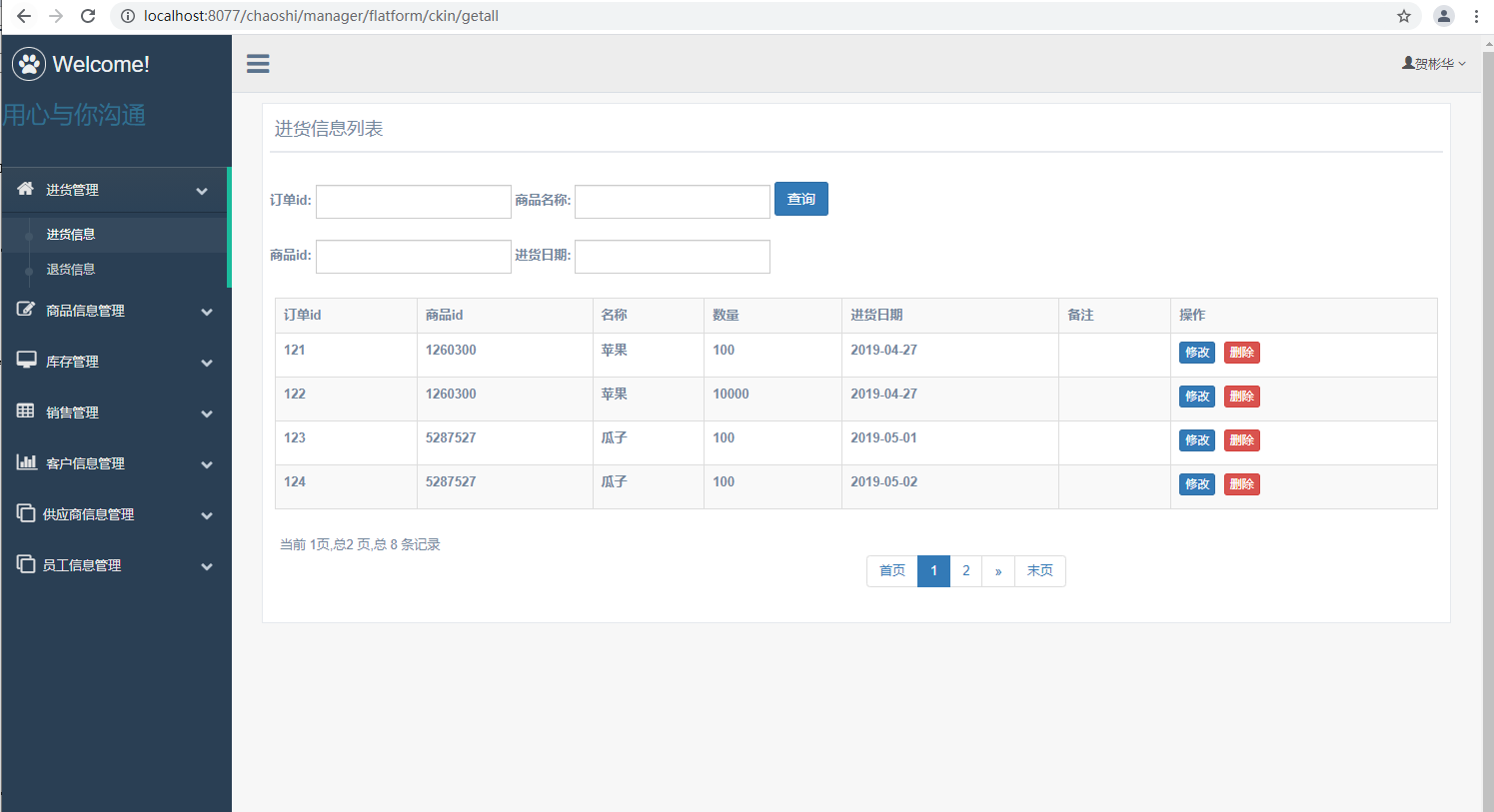Open the 贺彬华 user dropdown
Screen dimensions: 1494x812
pos(1434,64)
